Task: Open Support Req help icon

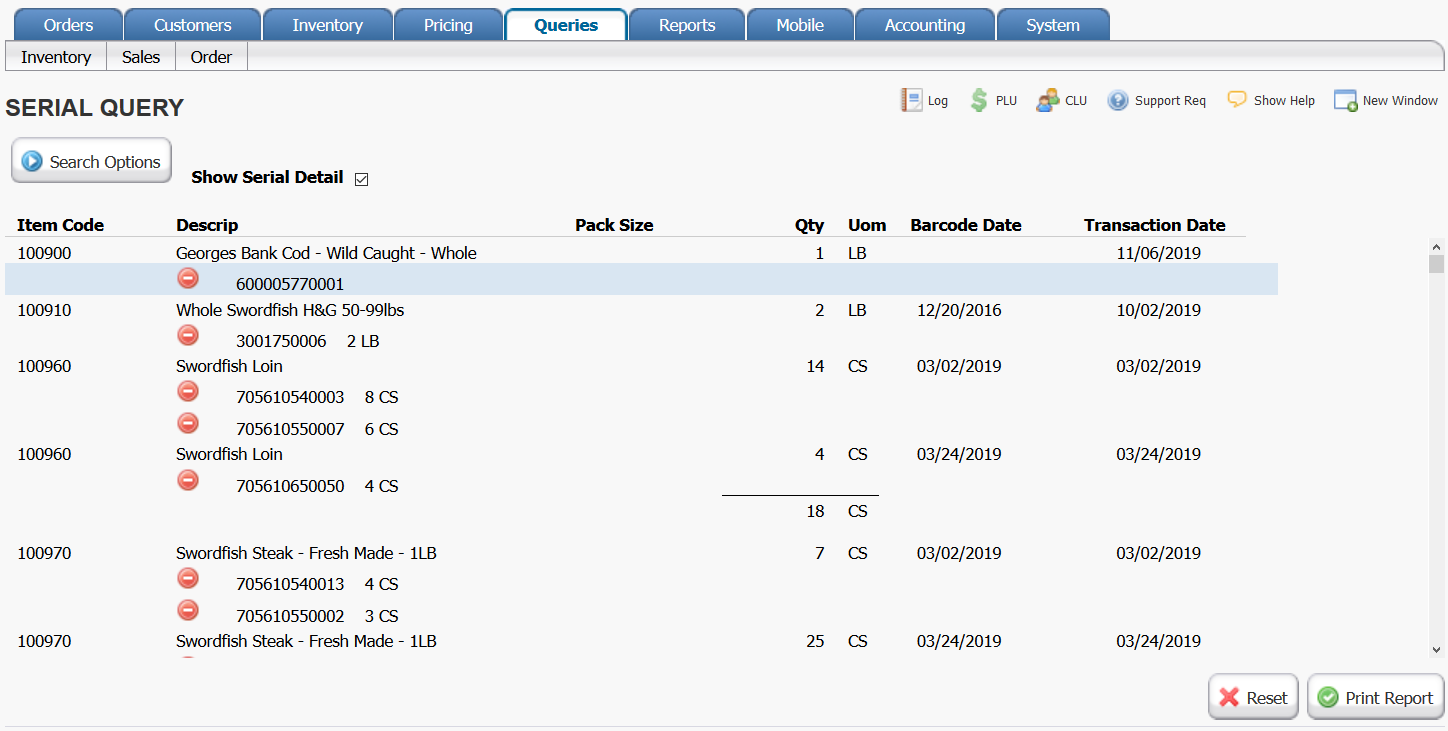Action: 1117,100
